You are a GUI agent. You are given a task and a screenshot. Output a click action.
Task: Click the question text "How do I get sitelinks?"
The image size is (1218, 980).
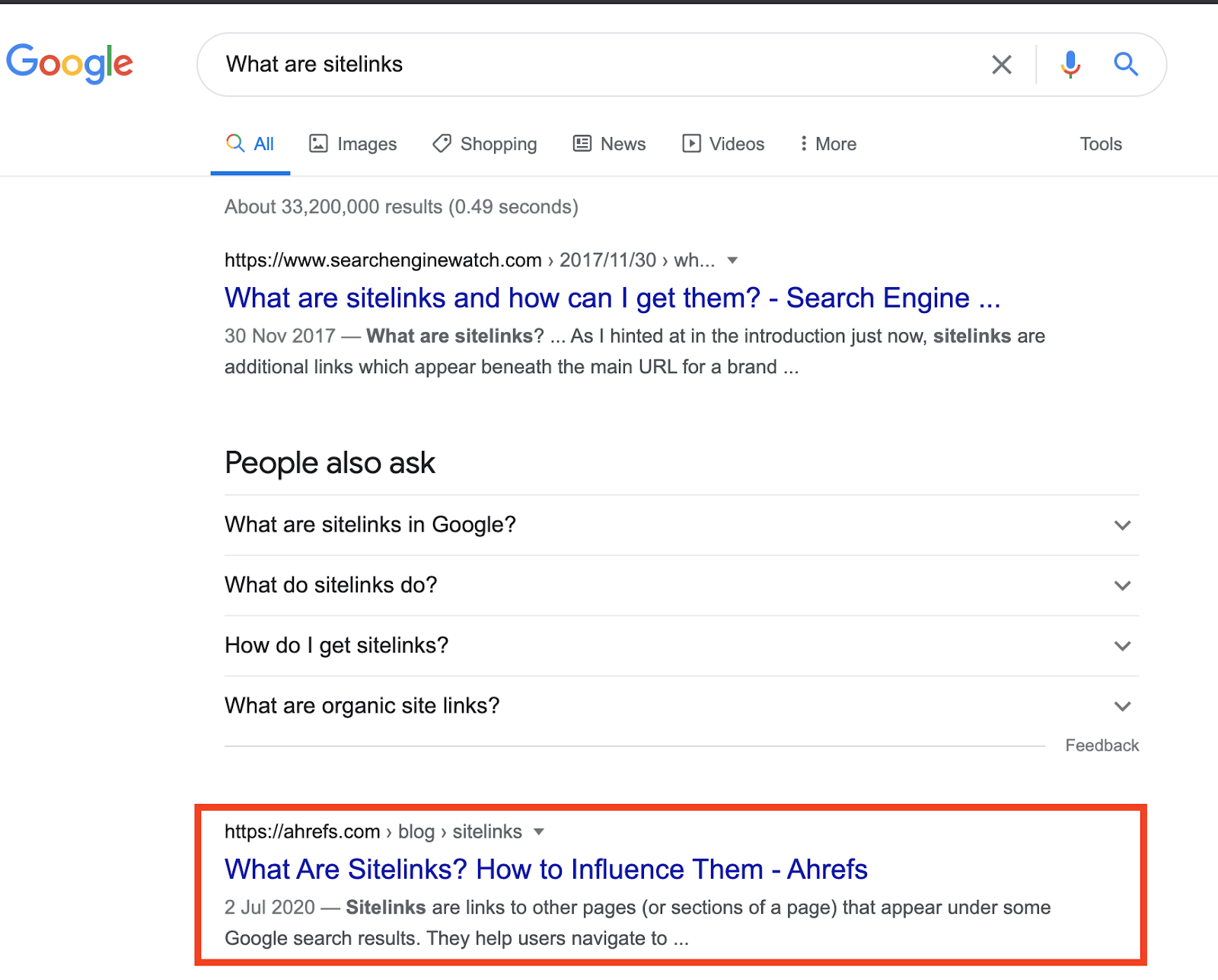pos(336,645)
